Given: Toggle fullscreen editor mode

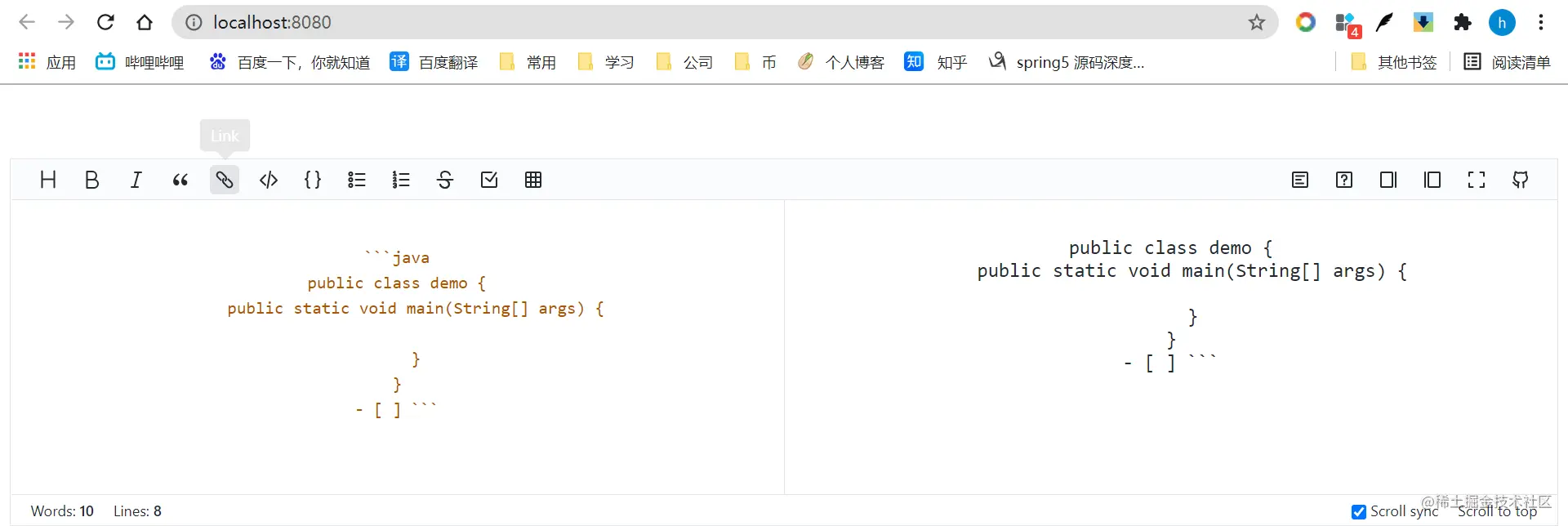Looking at the screenshot, I should click(x=1477, y=180).
